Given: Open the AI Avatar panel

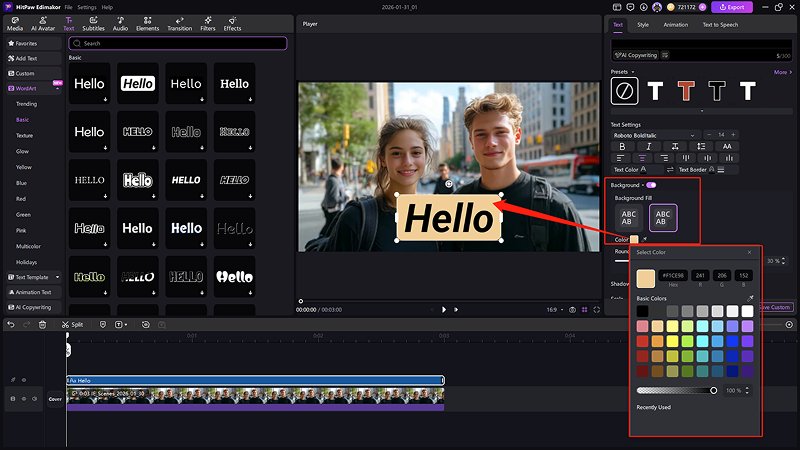Looking at the screenshot, I should (x=43, y=23).
